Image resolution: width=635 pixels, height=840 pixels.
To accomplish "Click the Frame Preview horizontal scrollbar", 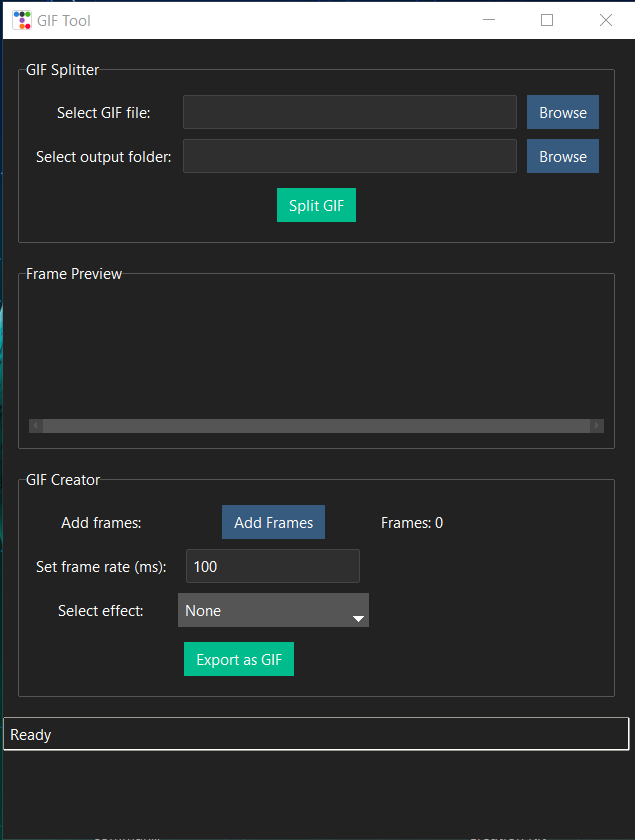I will pos(317,425).
